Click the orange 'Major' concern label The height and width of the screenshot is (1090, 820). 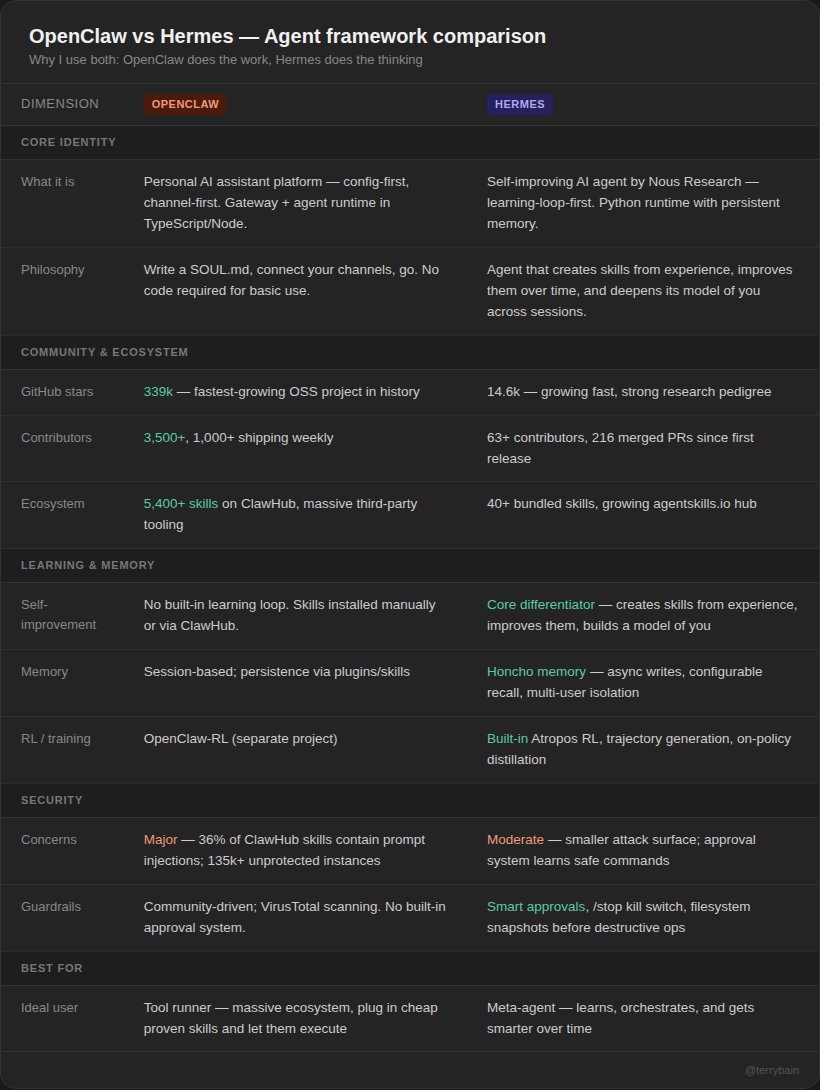pos(160,840)
